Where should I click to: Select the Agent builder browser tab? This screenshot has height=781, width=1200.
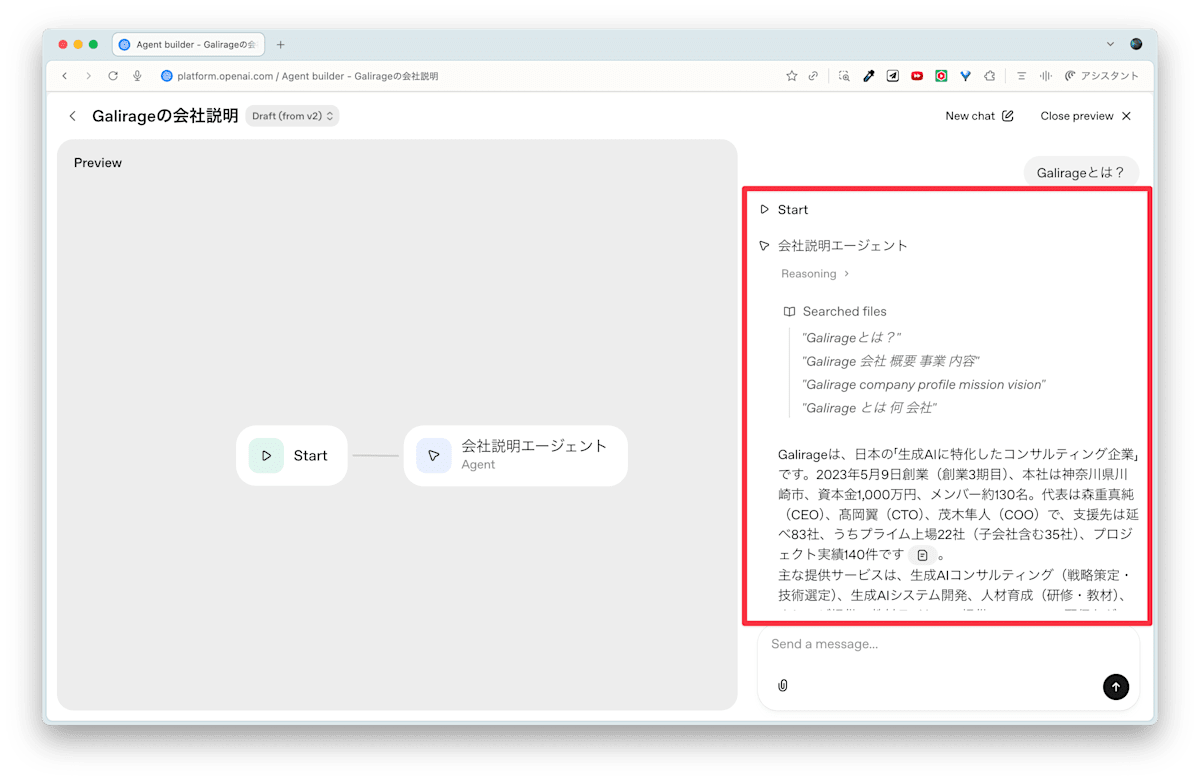[189, 45]
